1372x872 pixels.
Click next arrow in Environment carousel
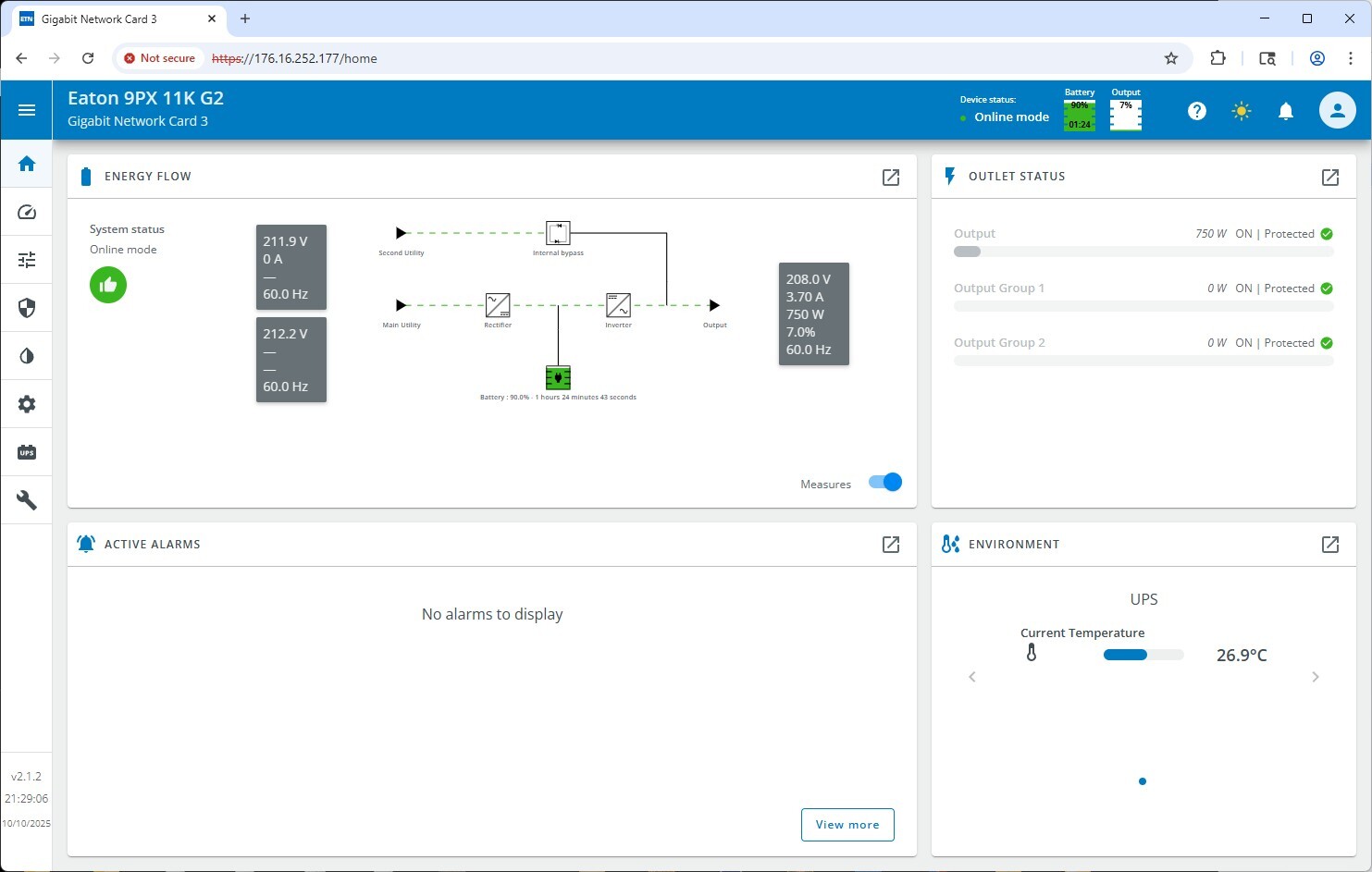[x=1315, y=677]
